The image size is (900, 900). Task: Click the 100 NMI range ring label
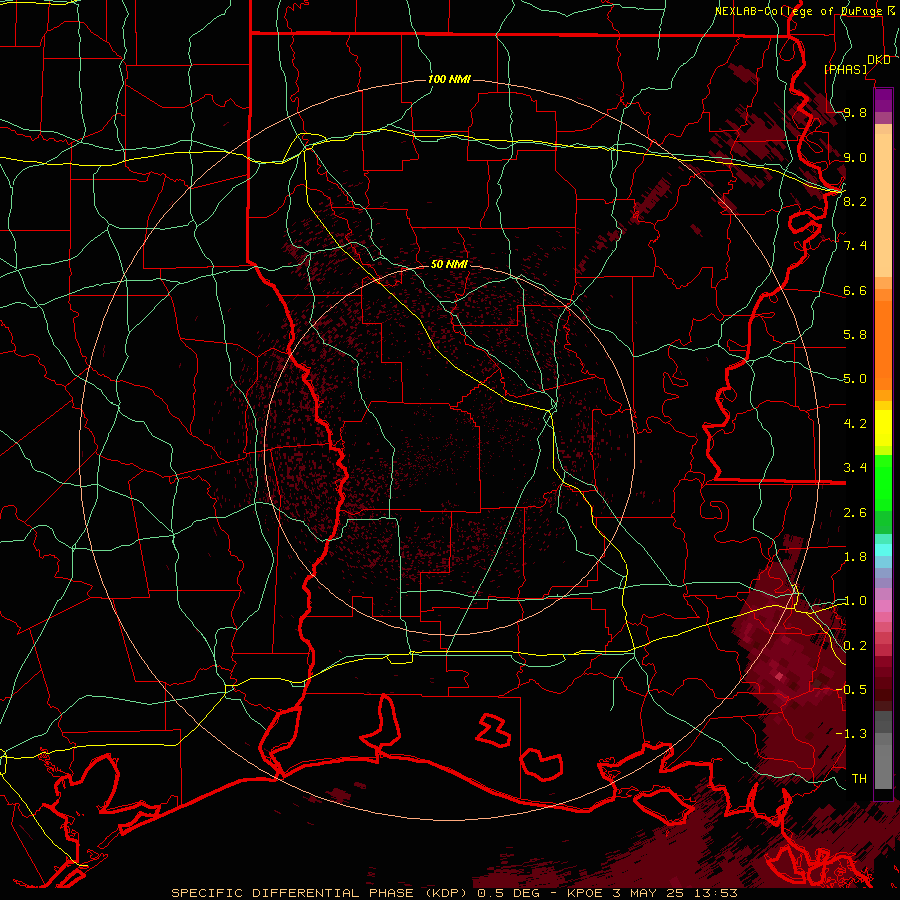449,79
